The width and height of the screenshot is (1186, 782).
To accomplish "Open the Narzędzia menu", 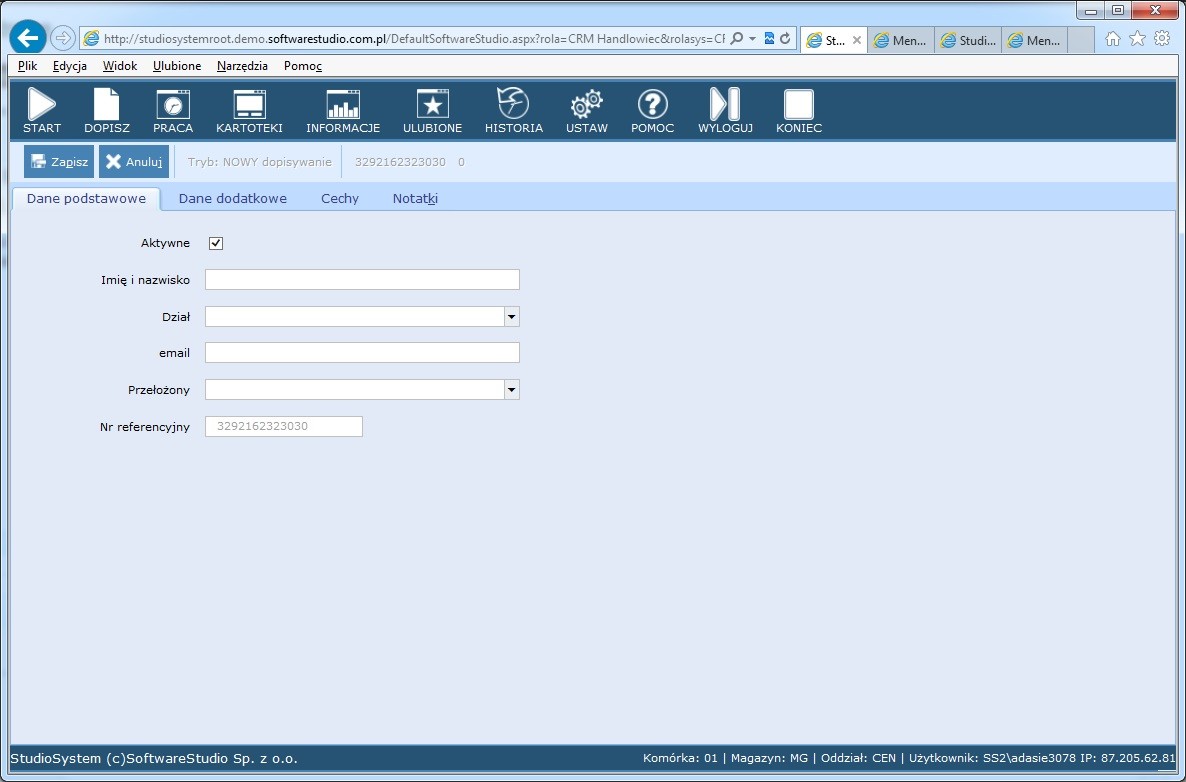I will click(x=242, y=66).
